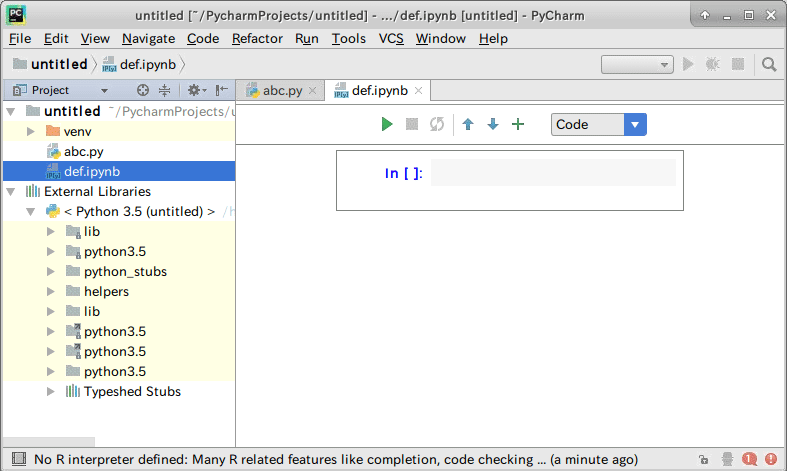Open the Tools menu

tap(348, 39)
